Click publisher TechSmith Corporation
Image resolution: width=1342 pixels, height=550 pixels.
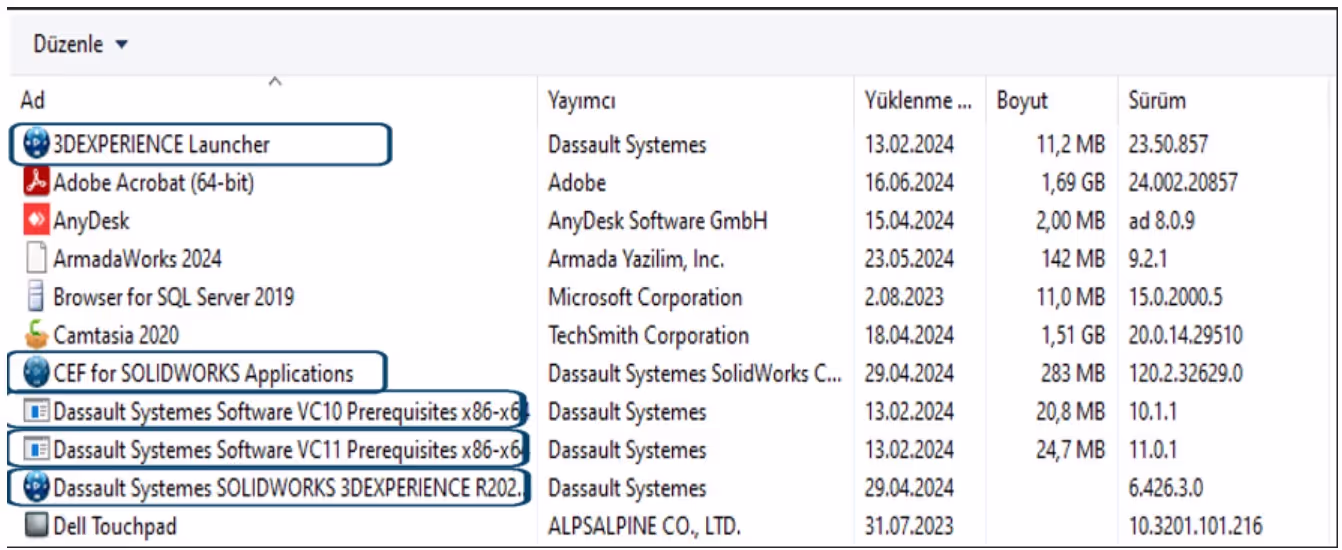648,335
